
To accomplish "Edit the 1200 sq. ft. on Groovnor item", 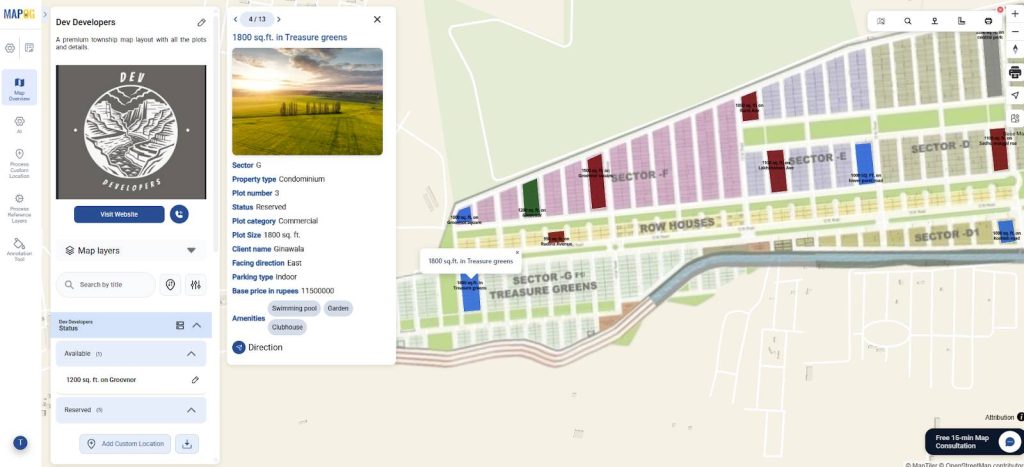I will coord(195,379).
